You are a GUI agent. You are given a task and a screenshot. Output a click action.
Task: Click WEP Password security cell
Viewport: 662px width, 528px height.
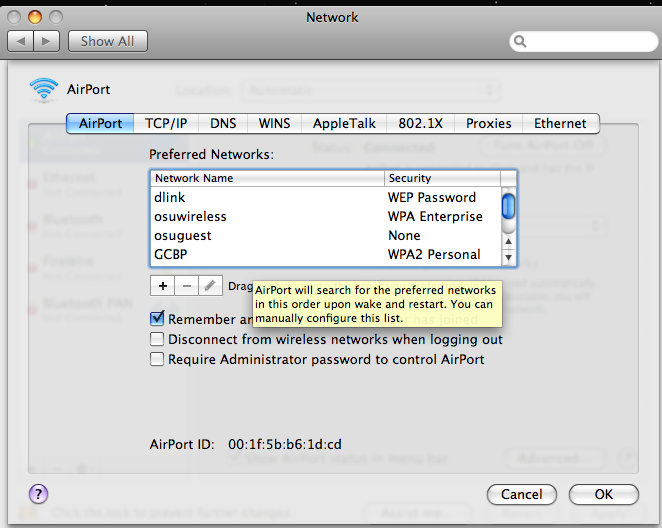(x=431, y=198)
